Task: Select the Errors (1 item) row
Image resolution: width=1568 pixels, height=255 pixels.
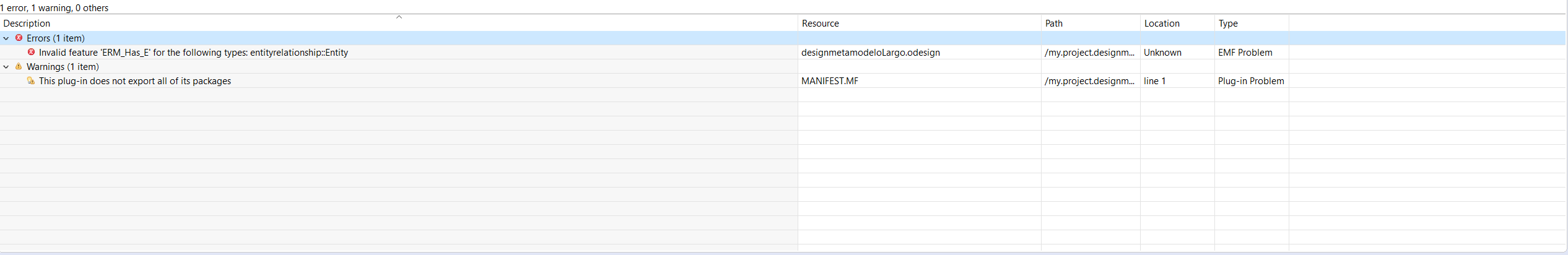Action: pos(783,38)
